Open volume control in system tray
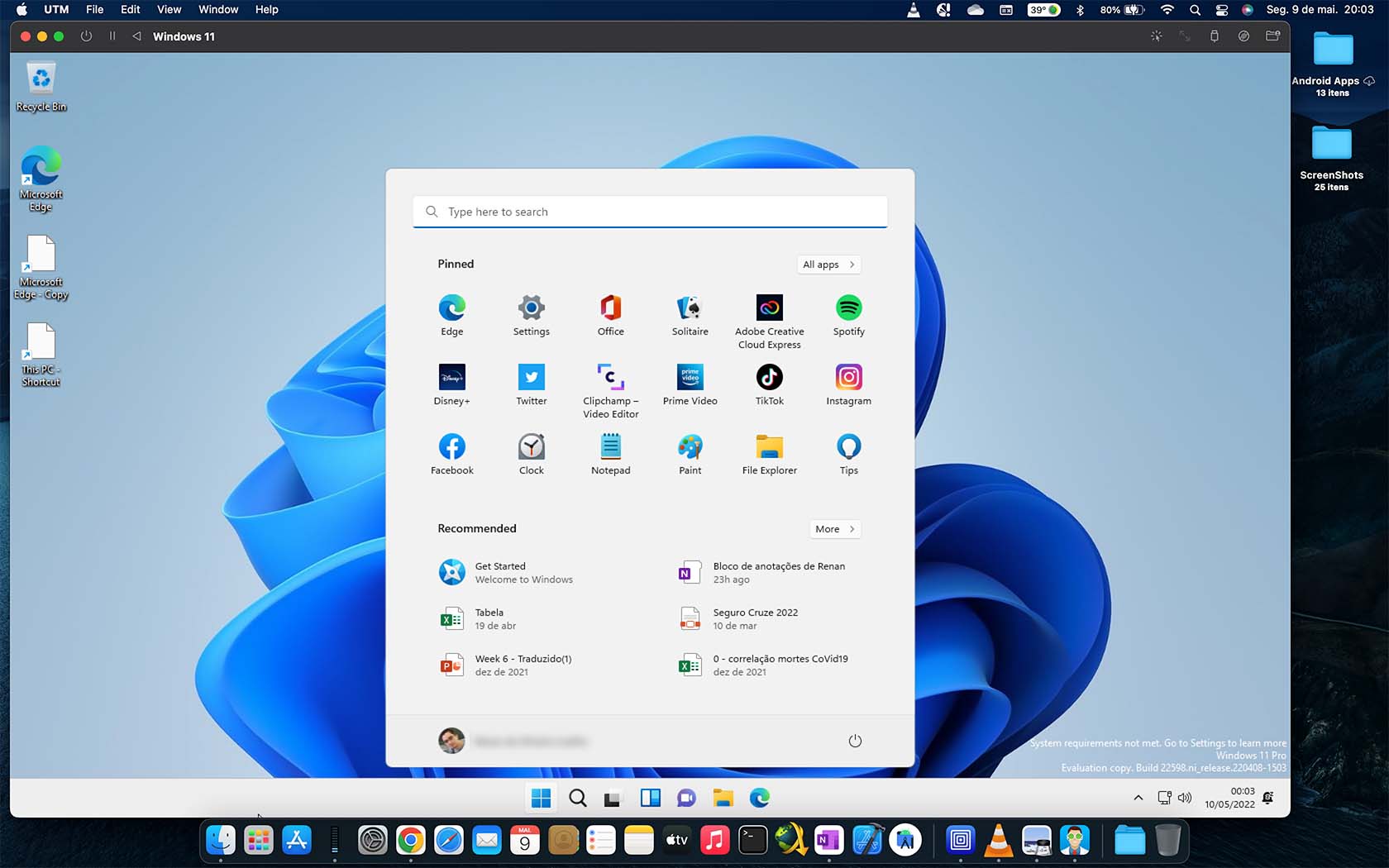The width and height of the screenshot is (1389, 868). point(1185,798)
